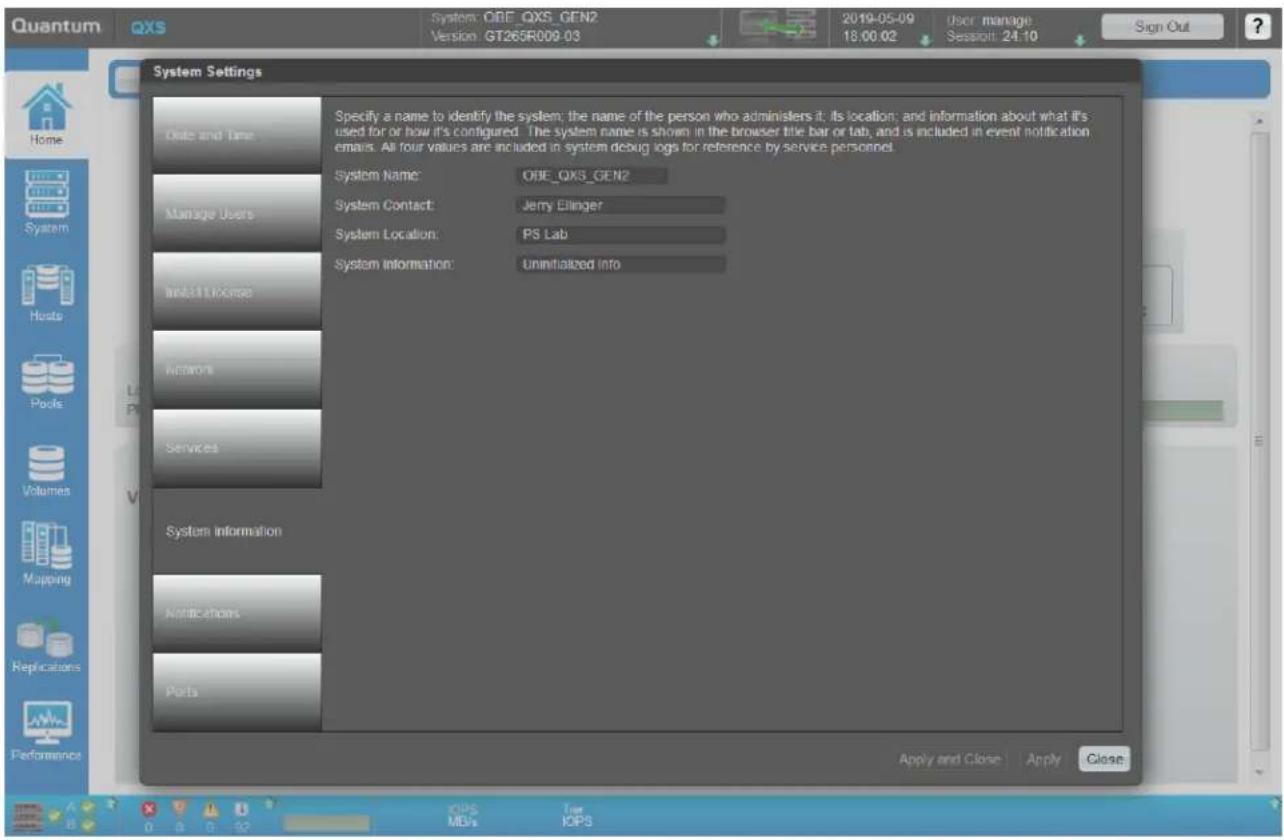Click the date 2019-05-09 in the header

[878, 20]
